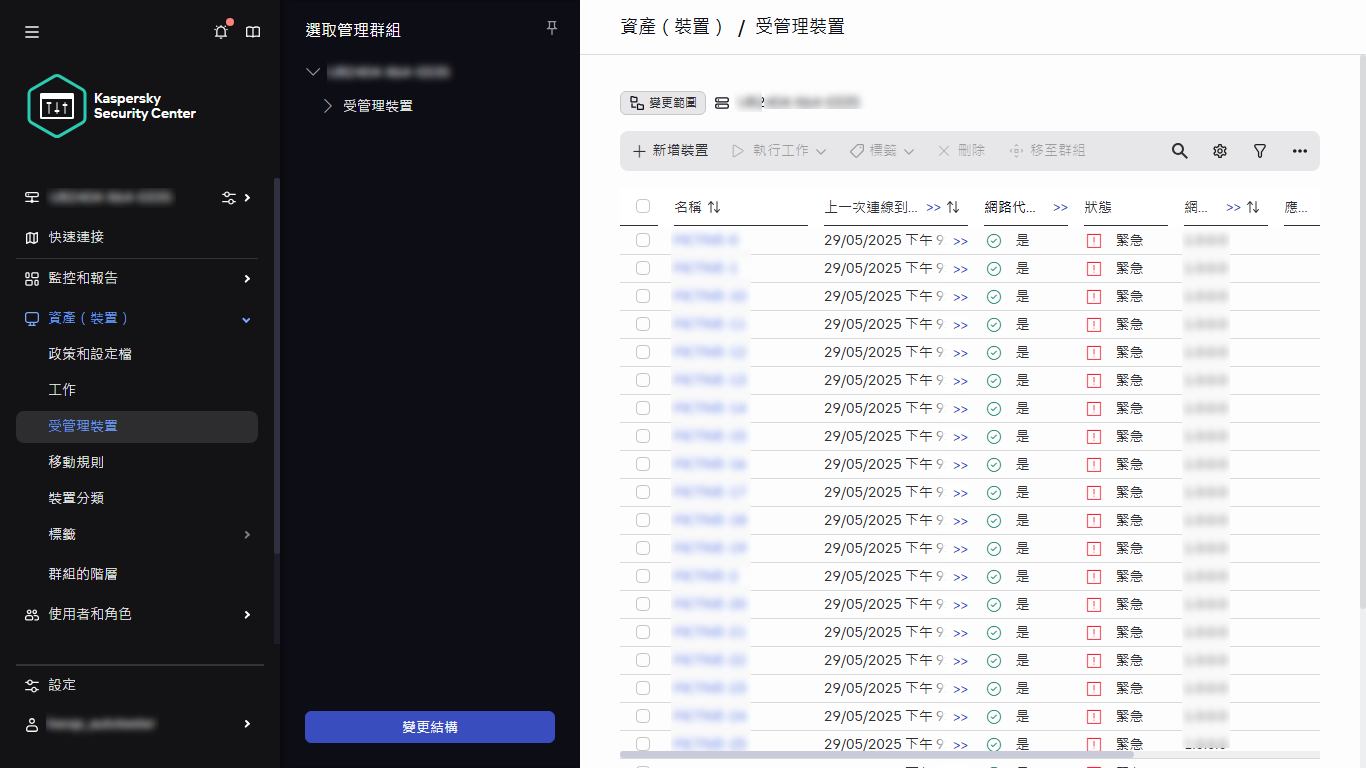Open the 標籤 tag dropdown

coord(881,151)
